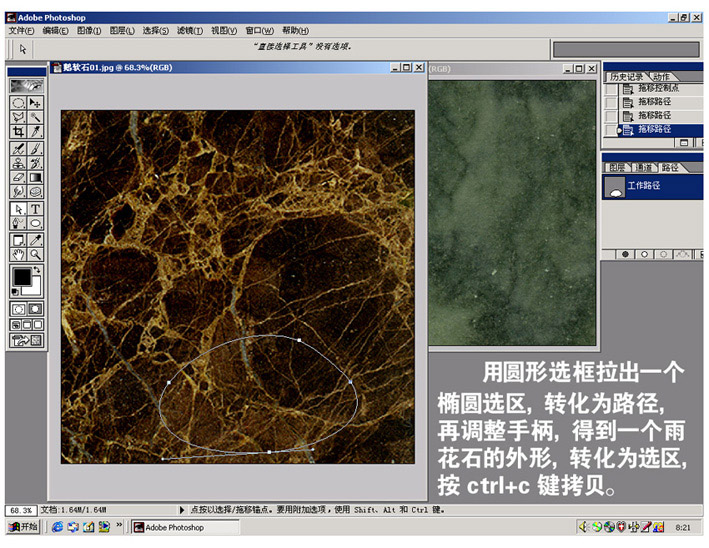
Task: Open 选择(S) menu
Action: [x=156, y=31]
